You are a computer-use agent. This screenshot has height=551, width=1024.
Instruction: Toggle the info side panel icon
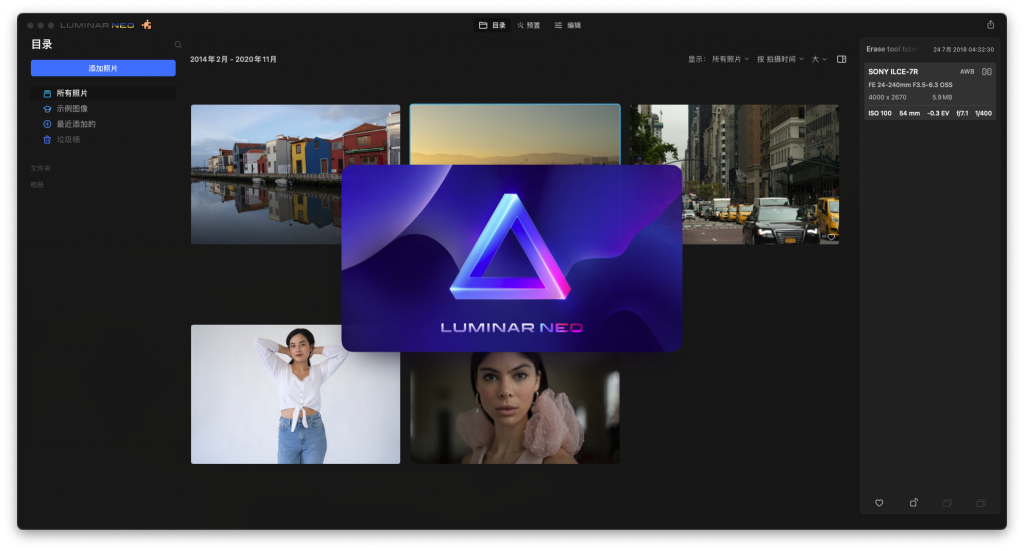click(x=842, y=59)
